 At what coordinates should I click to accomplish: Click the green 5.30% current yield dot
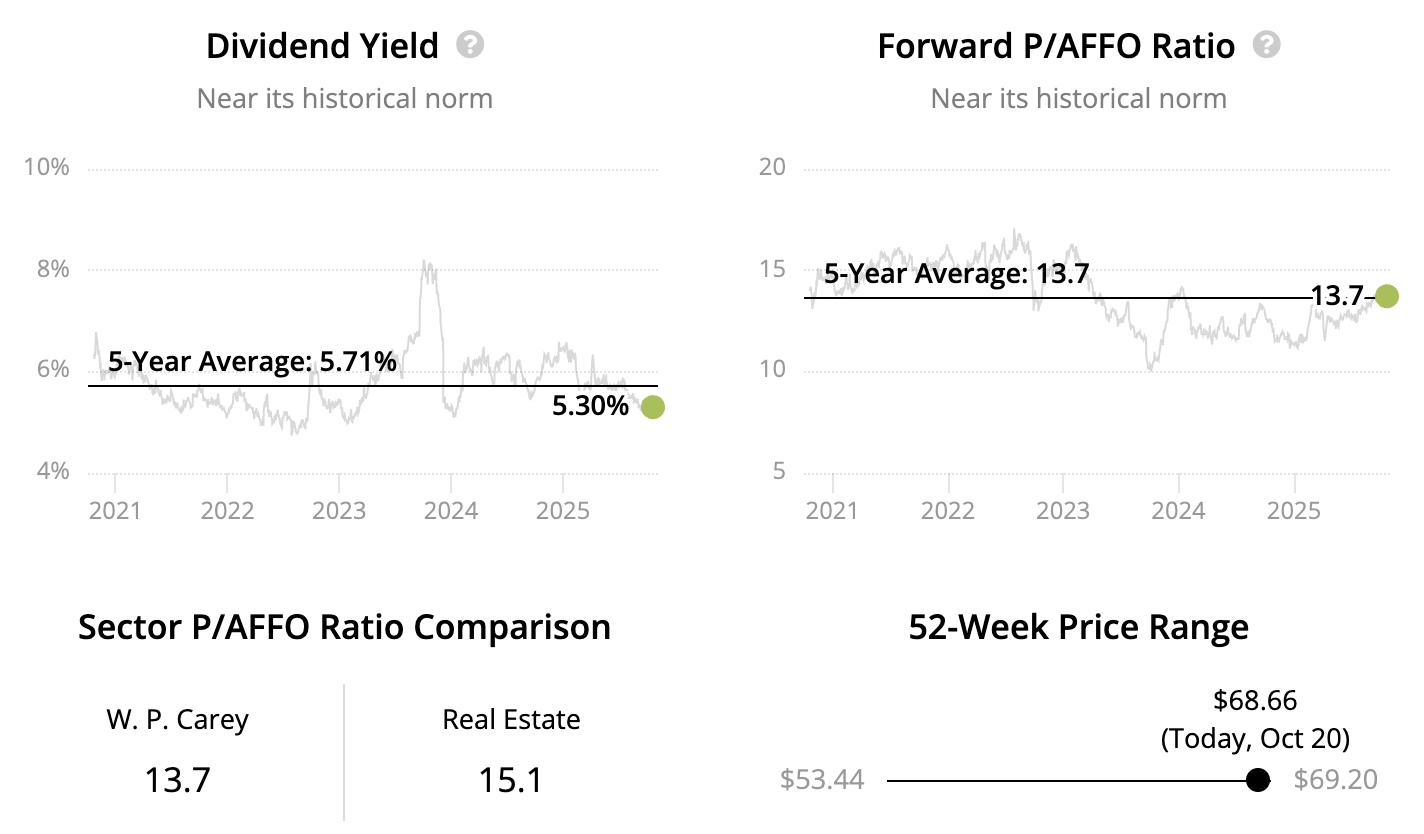pyautogui.click(x=652, y=406)
